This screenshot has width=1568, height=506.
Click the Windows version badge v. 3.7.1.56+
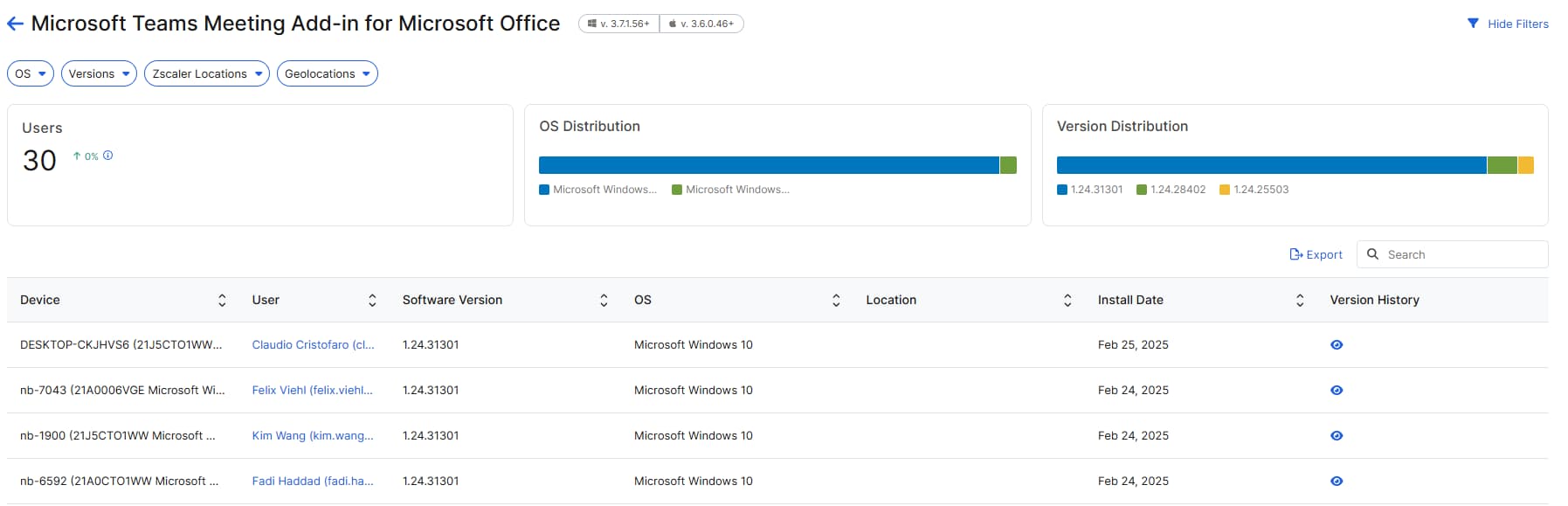click(x=618, y=24)
